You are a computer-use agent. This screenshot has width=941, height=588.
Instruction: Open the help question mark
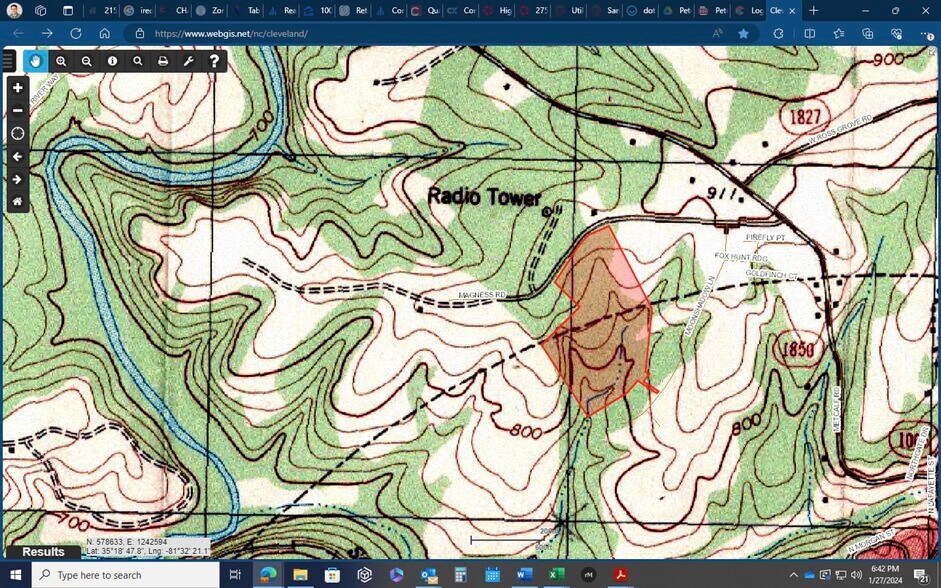click(214, 61)
